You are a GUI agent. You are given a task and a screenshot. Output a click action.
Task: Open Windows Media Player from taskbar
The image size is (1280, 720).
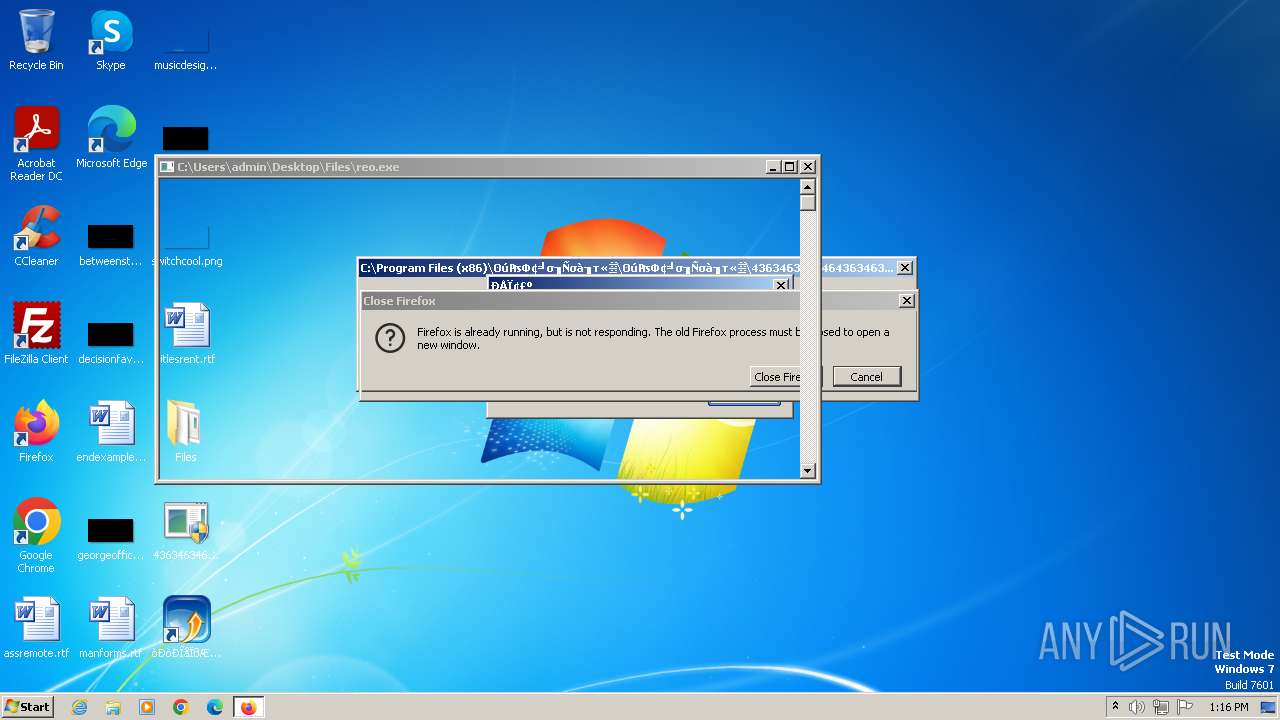click(x=147, y=707)
